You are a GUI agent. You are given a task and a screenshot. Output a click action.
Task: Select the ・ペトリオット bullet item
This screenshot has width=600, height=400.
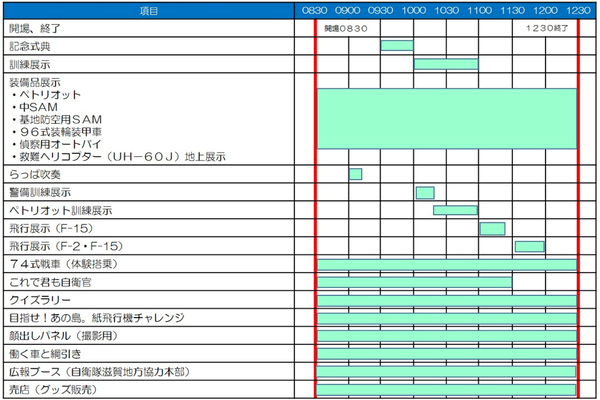(46, 95)
